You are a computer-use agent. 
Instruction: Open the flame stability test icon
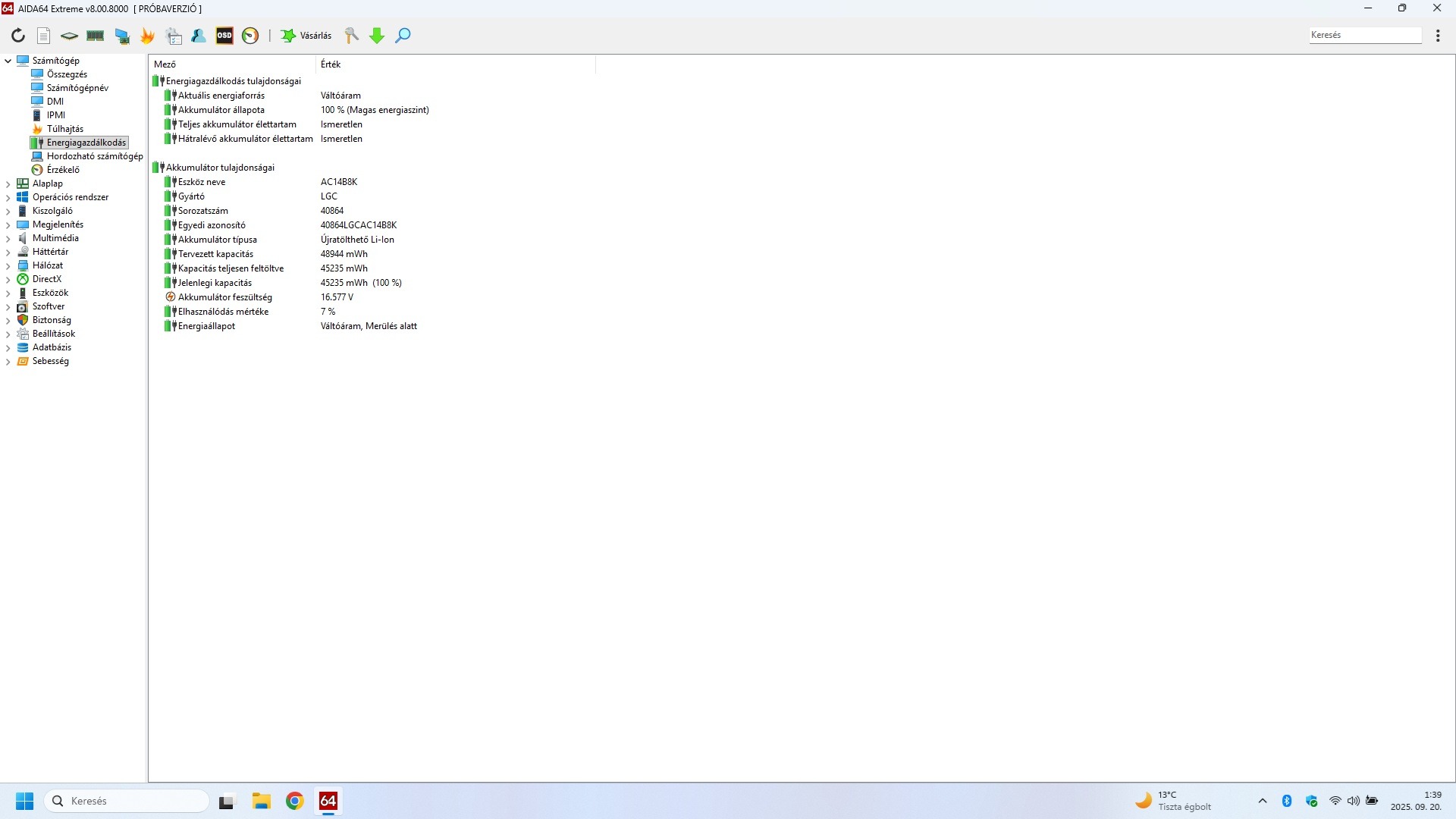point(148,36)
